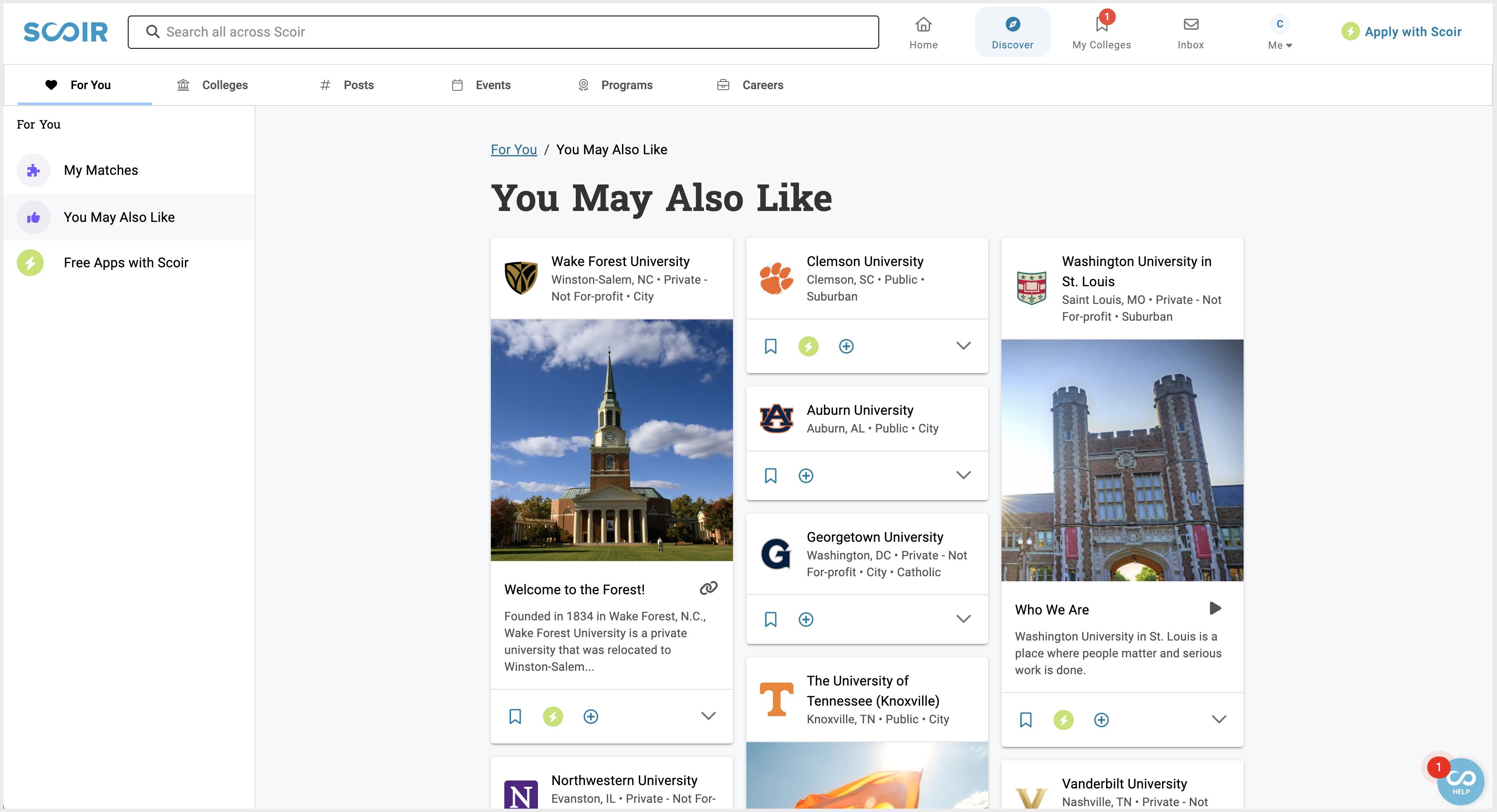
Task: Expand the Clemson University card
Action: click(964, 346)
